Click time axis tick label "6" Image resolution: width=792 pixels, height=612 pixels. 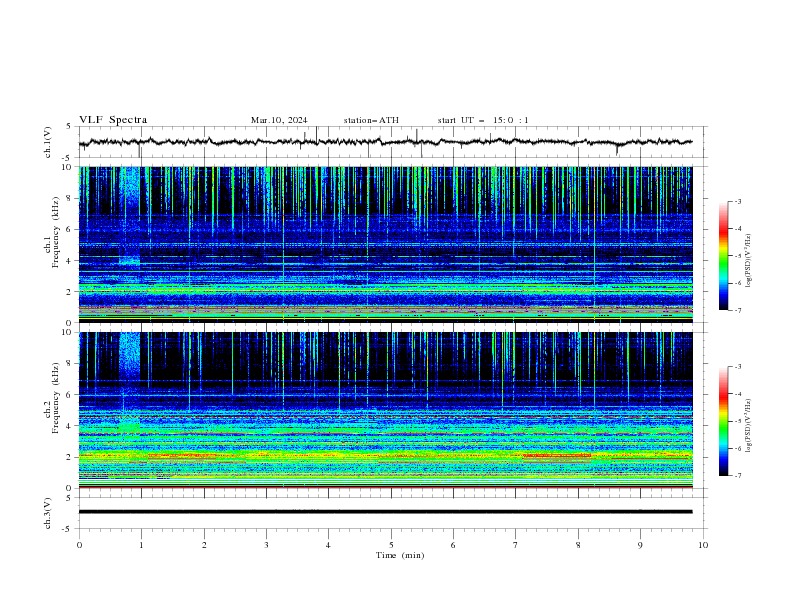pyautogui.click(x=453, y=545)
